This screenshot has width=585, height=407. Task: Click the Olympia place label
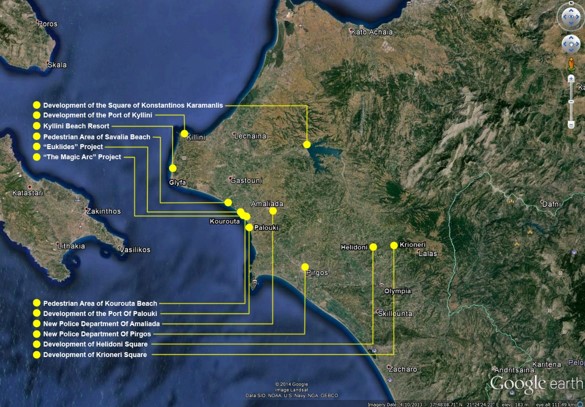(398, 291)
